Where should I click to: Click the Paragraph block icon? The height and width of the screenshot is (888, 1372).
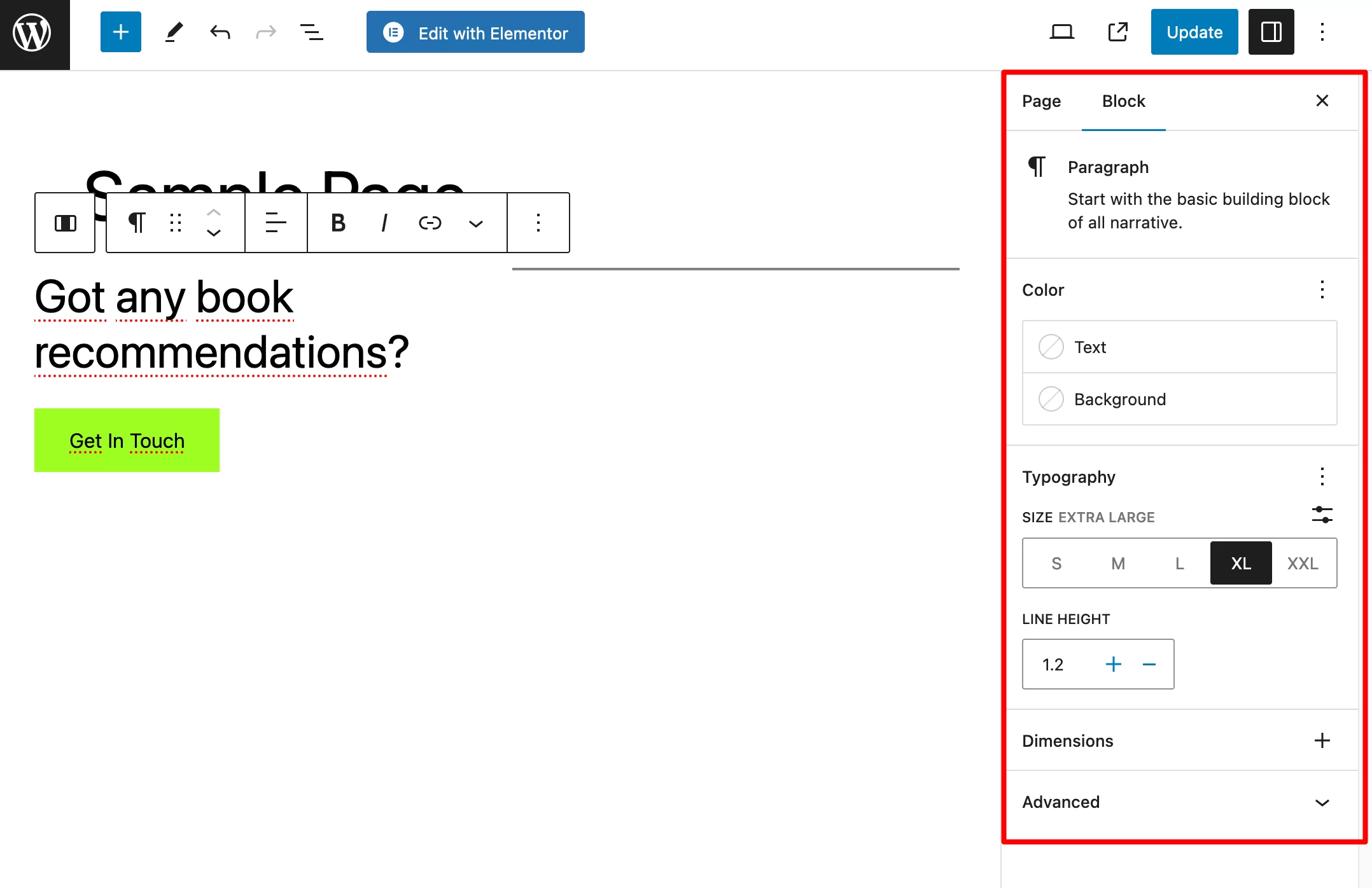1037,167
